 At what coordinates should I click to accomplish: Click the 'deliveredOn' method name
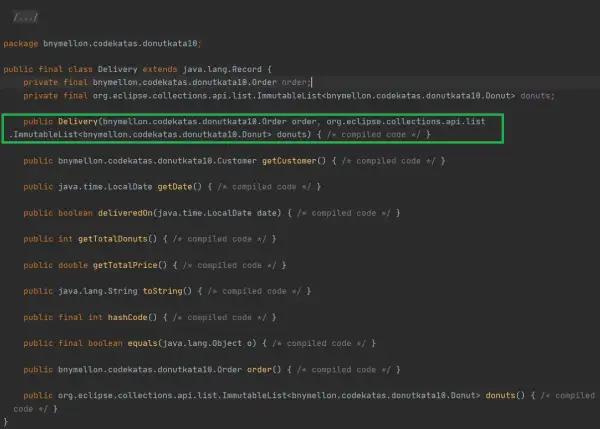[125, 213]
